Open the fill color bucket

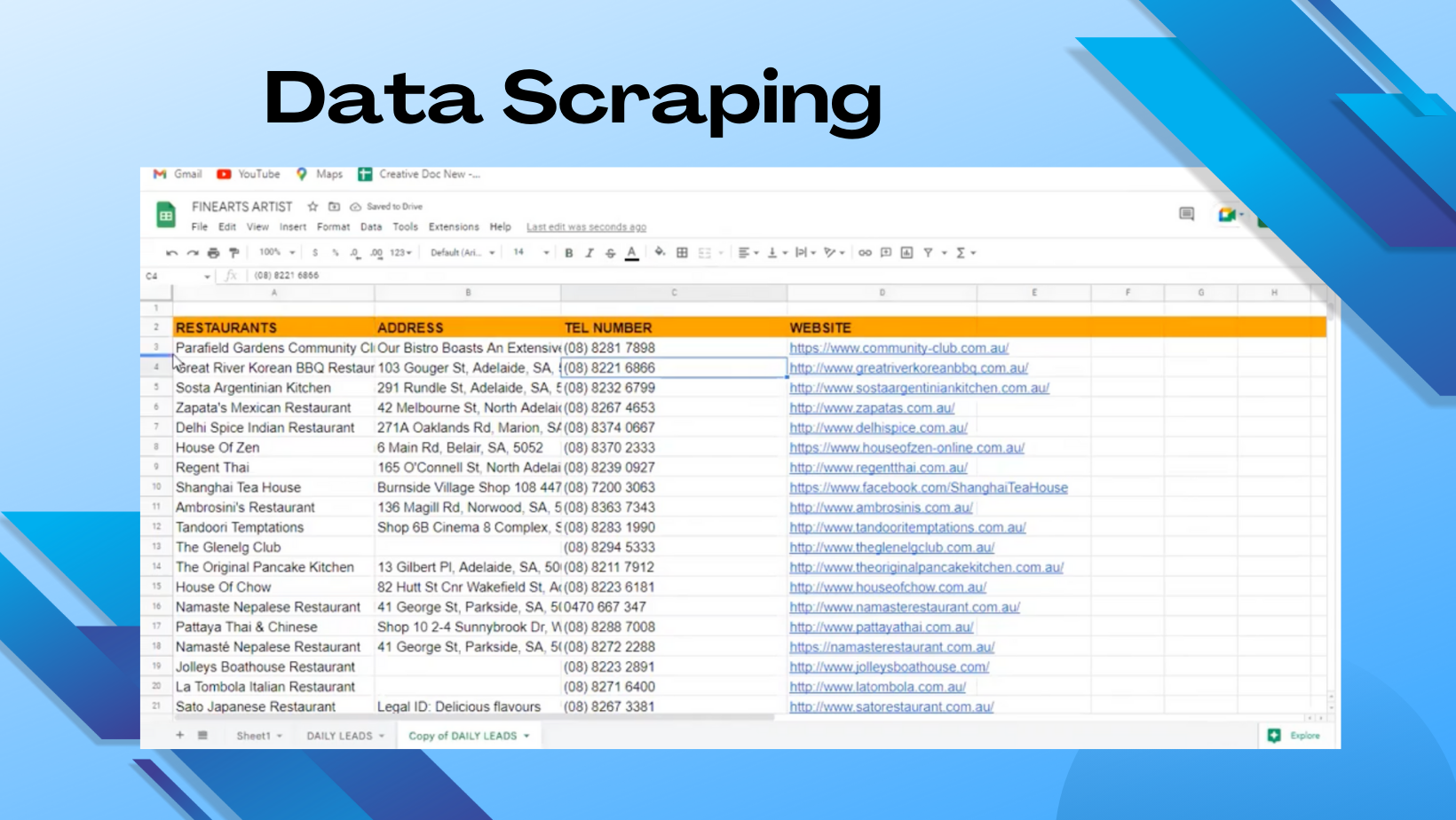660,252
